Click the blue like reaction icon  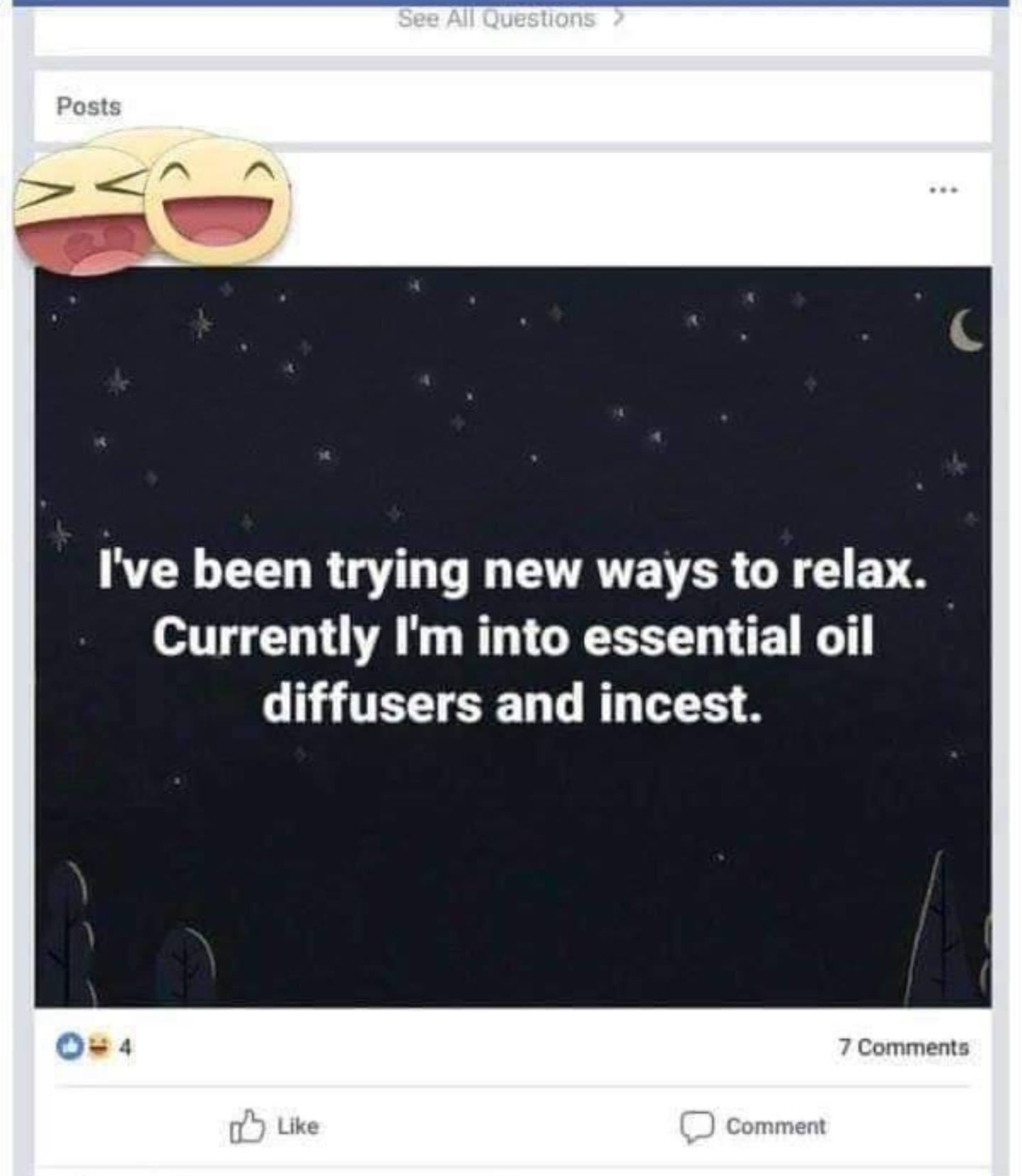(70, 1047)
